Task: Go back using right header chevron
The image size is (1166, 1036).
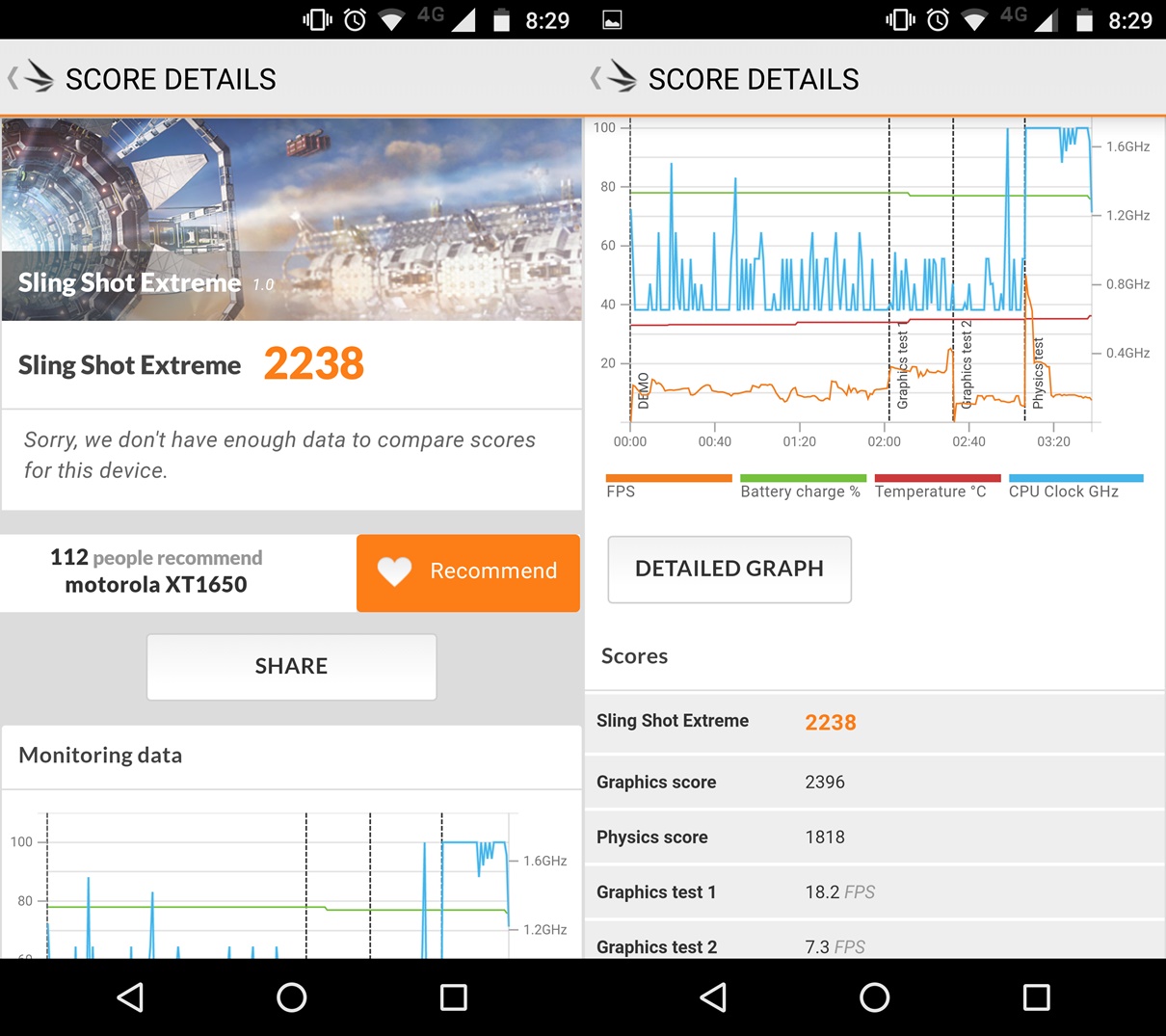Action: click(596, 78)
